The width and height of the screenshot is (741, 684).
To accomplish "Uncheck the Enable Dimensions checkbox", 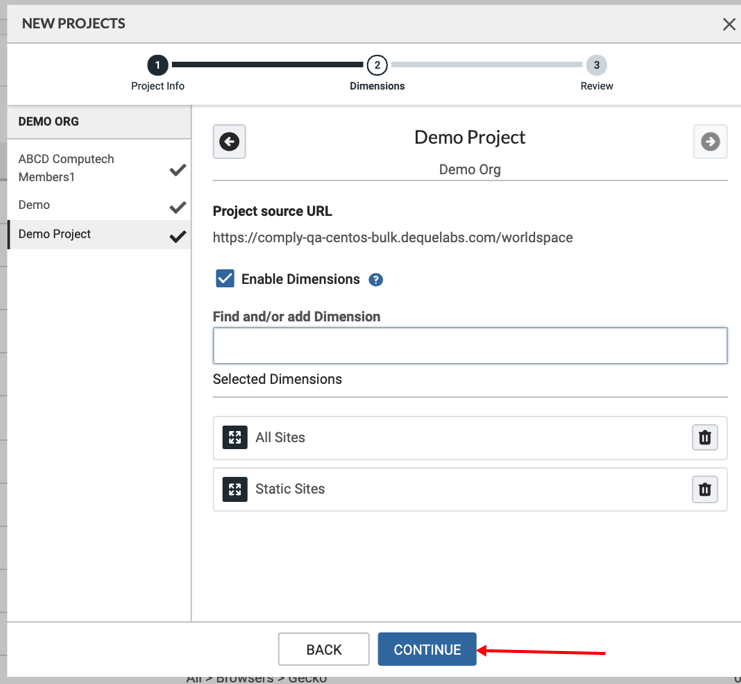I will [225, 279].
